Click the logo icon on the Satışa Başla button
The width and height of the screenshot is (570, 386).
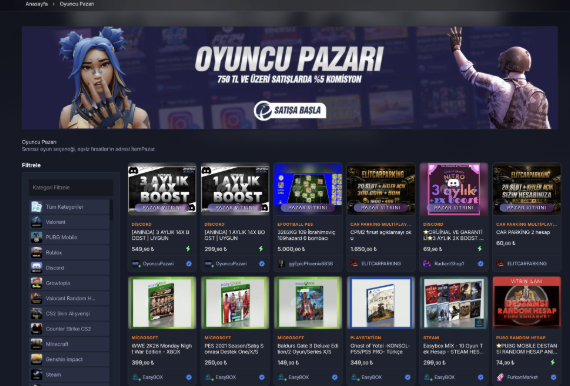click(264, 110)
